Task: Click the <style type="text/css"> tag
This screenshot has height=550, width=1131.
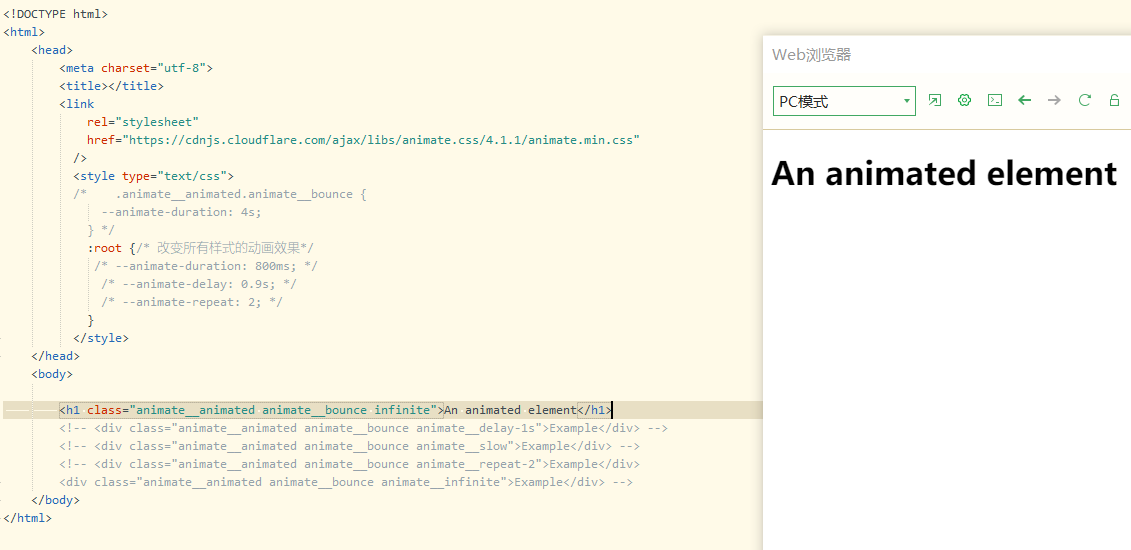Action: point(154,176)
